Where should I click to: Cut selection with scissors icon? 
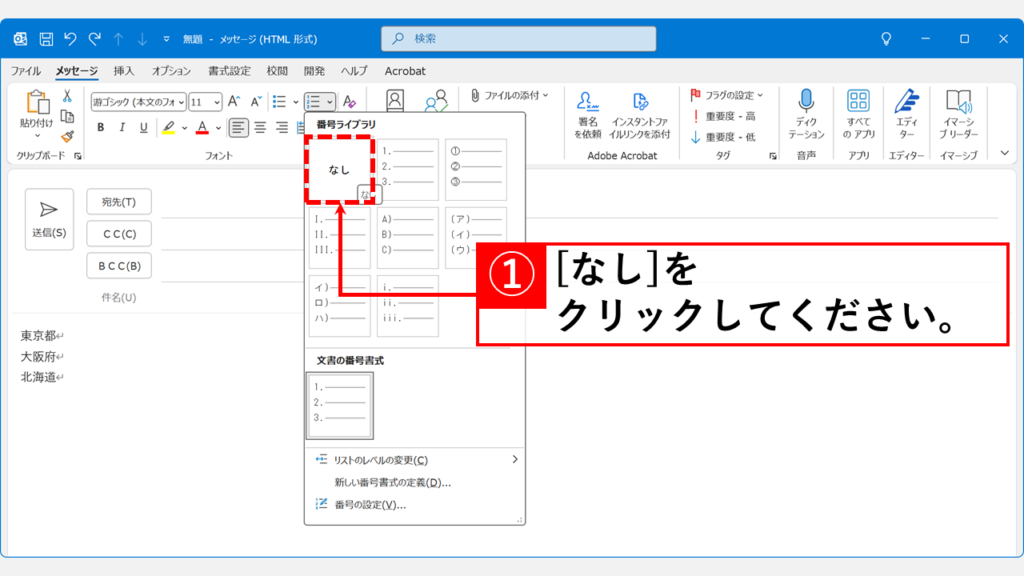(67, 96)
